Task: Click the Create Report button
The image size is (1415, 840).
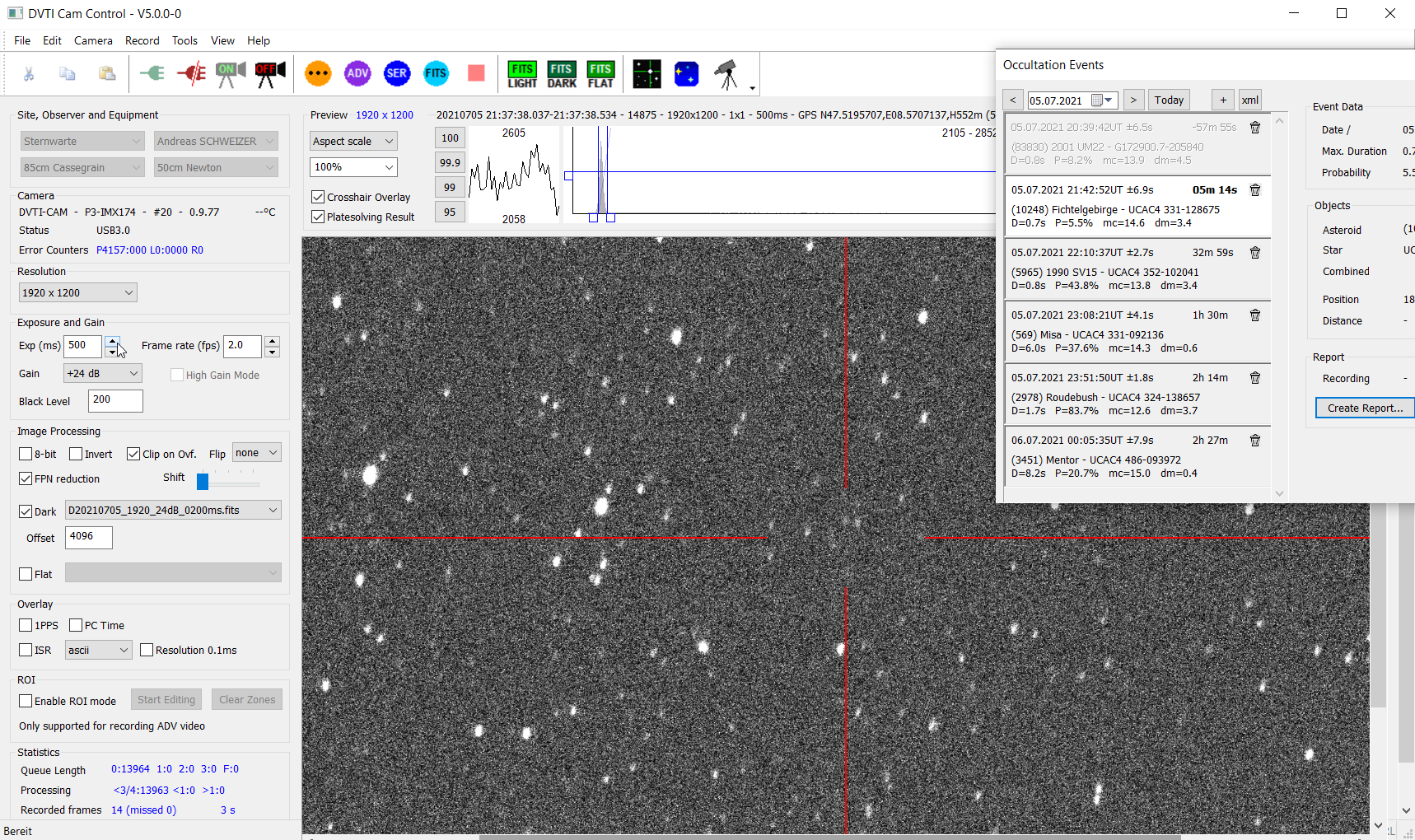Action: coord(1364,408)
